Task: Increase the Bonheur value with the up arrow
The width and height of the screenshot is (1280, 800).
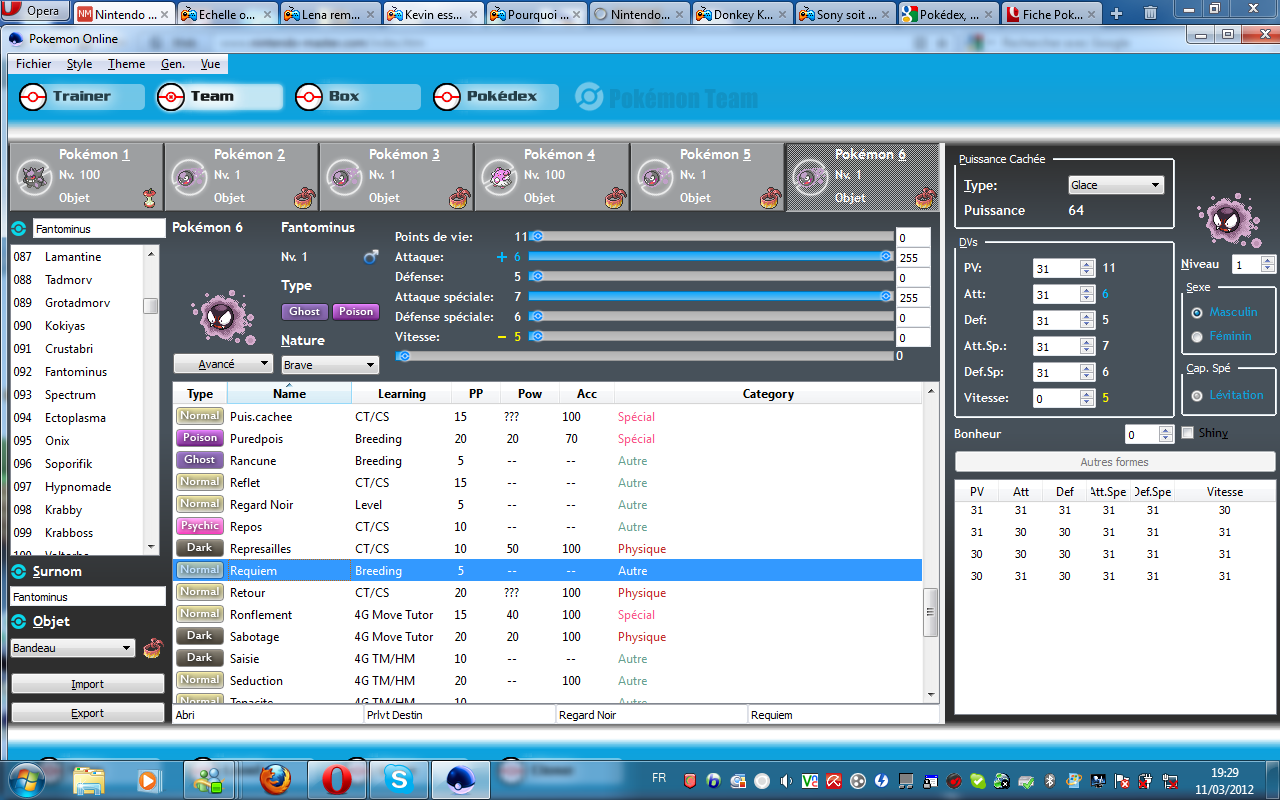Action: click(1165, 430)
